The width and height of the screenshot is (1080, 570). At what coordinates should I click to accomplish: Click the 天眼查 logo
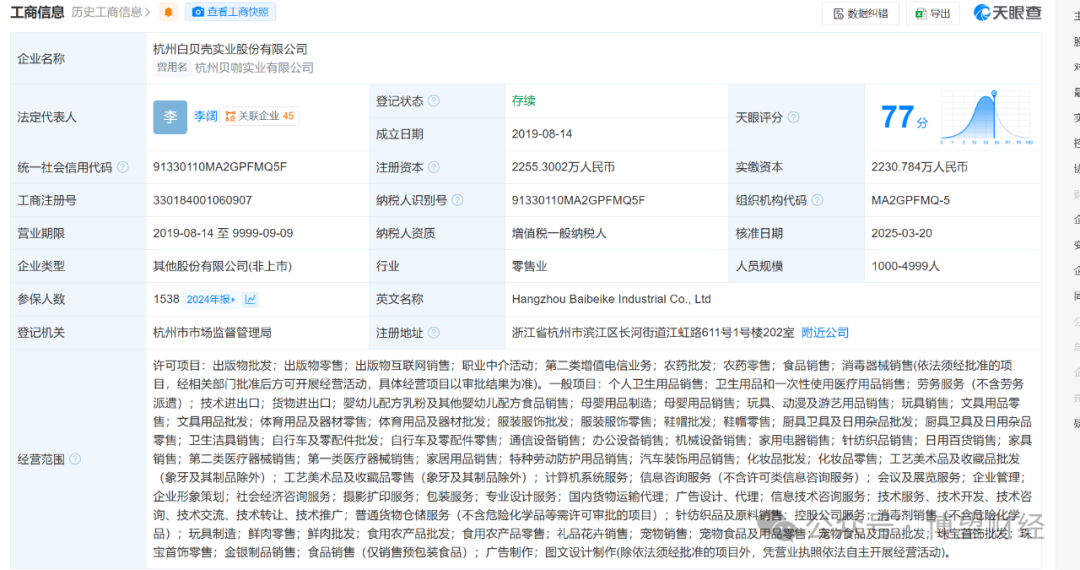coord(1007,12)
